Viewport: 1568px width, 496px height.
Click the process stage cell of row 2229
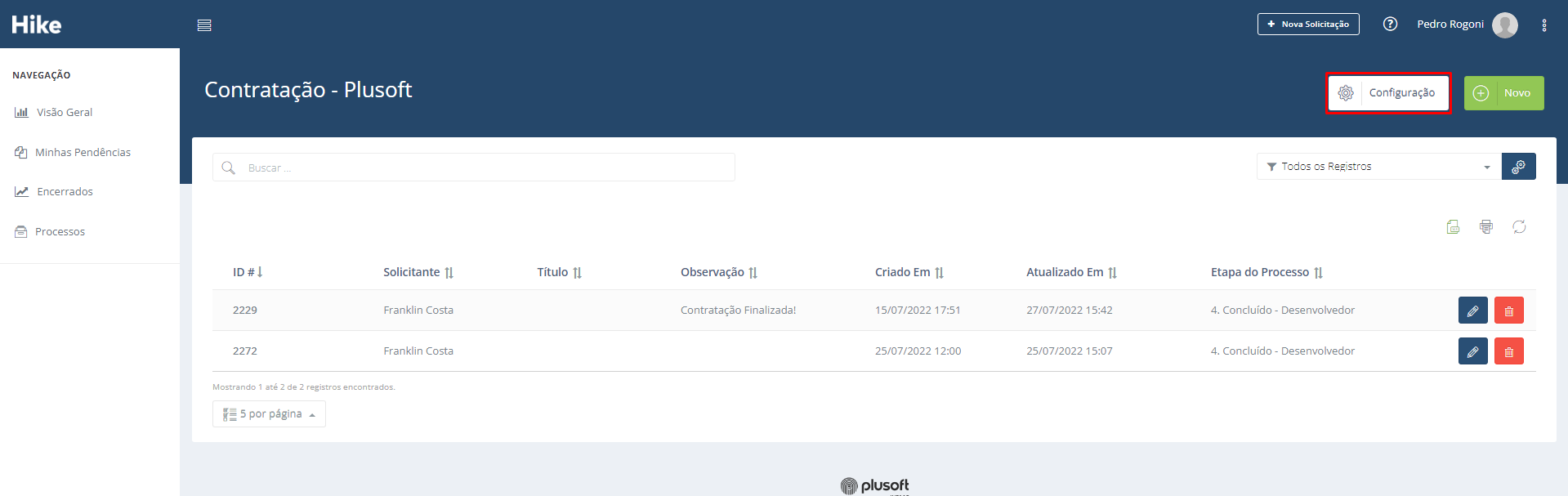click(x=1283, y=311)
